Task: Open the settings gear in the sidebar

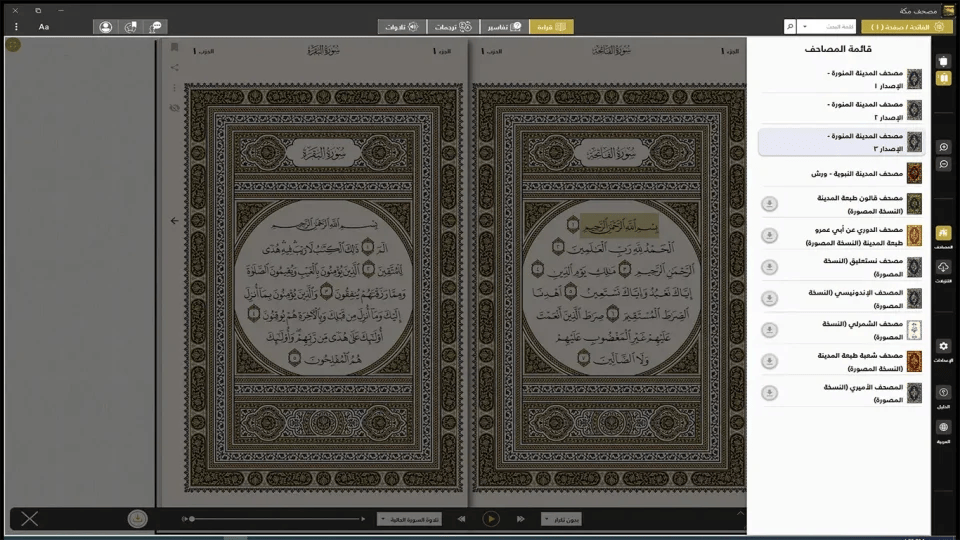Action: pos(943,346)
